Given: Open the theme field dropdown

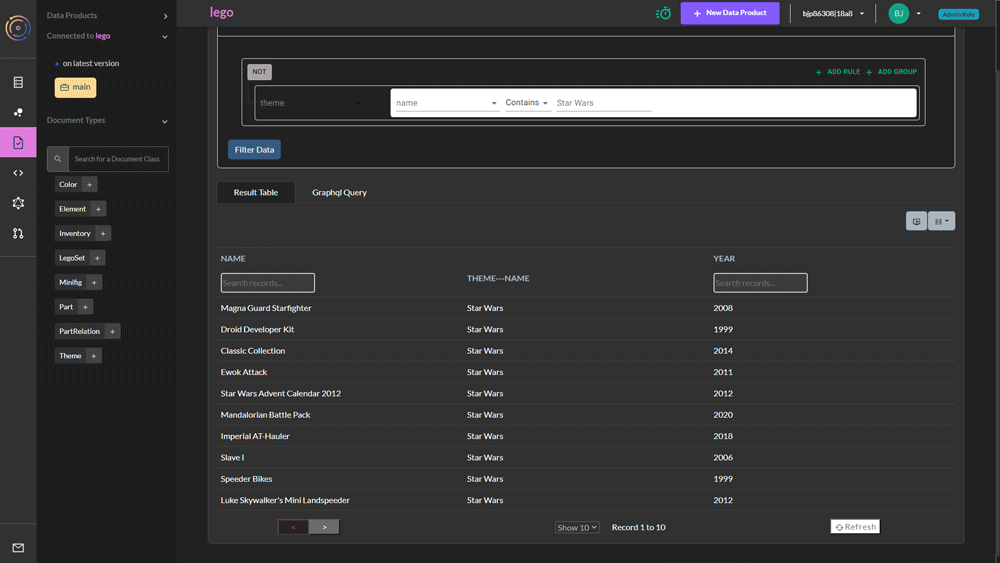Looking at the screenshot, I should [311, 103].
